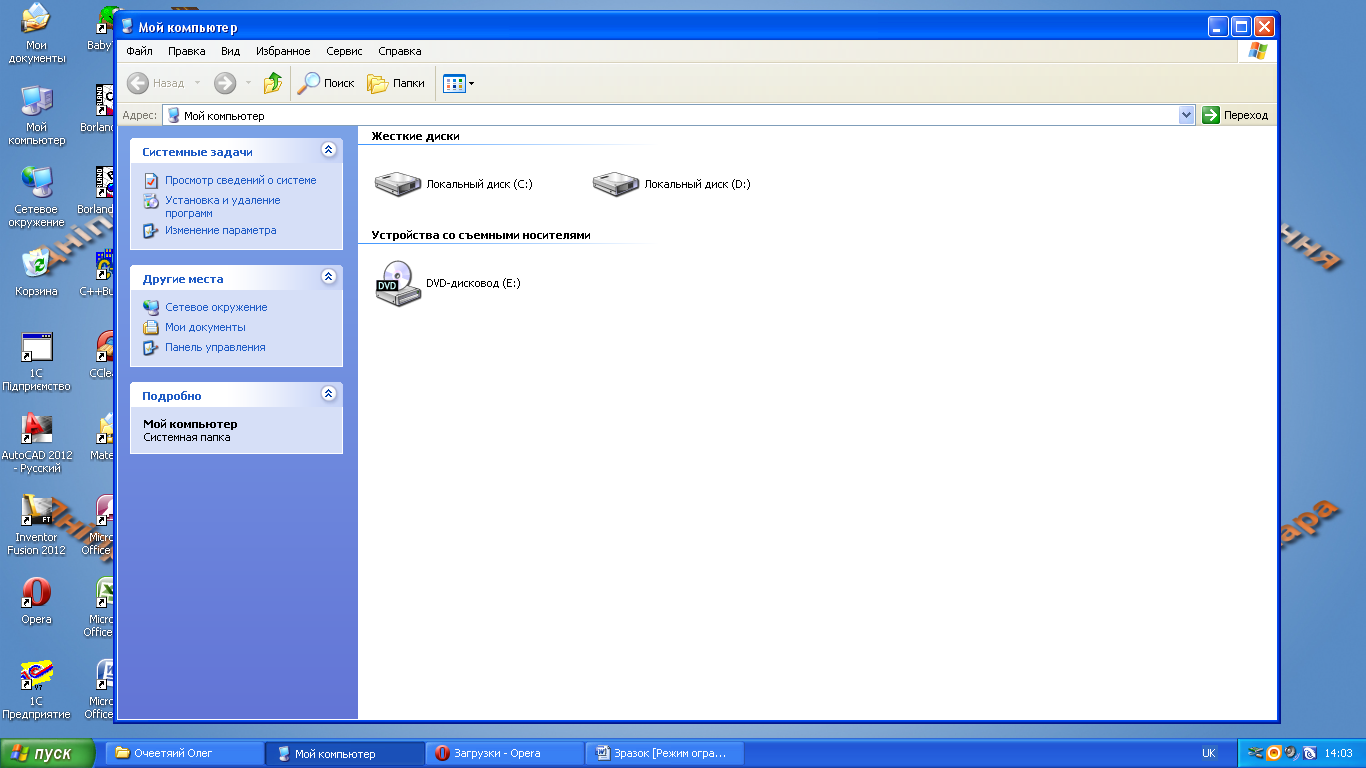Open Back history dropdown arrow

pyautogui.click(x=197, y=83)
